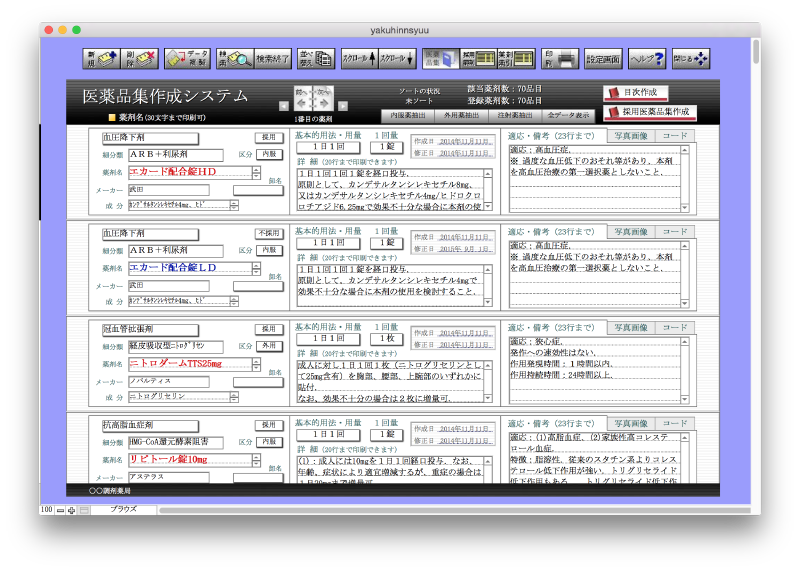This screenshot has width=800, height=571.
Task: Open the 写真画像 tab in first record
Action: coord(631,136)
